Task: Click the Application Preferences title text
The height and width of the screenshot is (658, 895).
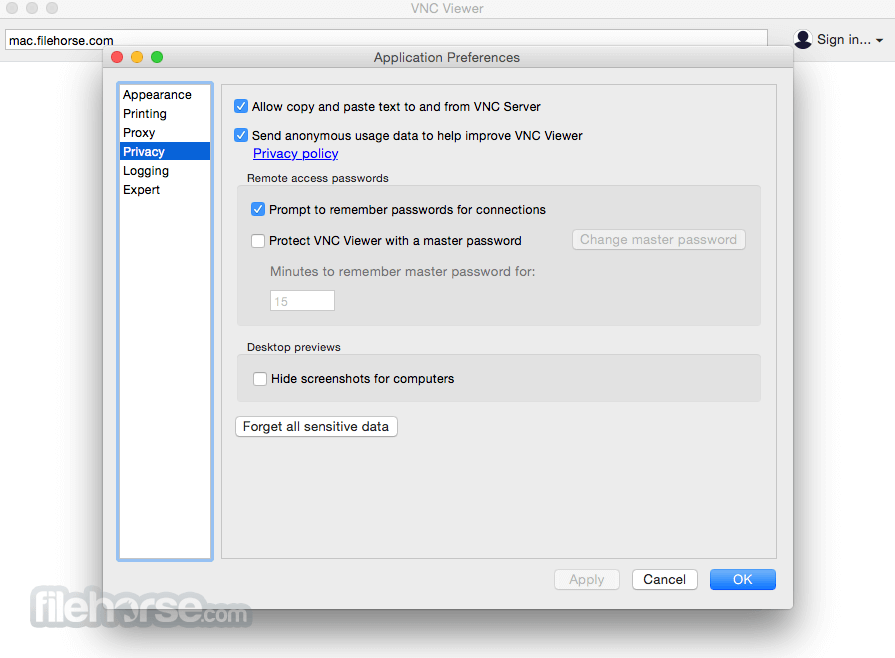Action: coord(447,58)
